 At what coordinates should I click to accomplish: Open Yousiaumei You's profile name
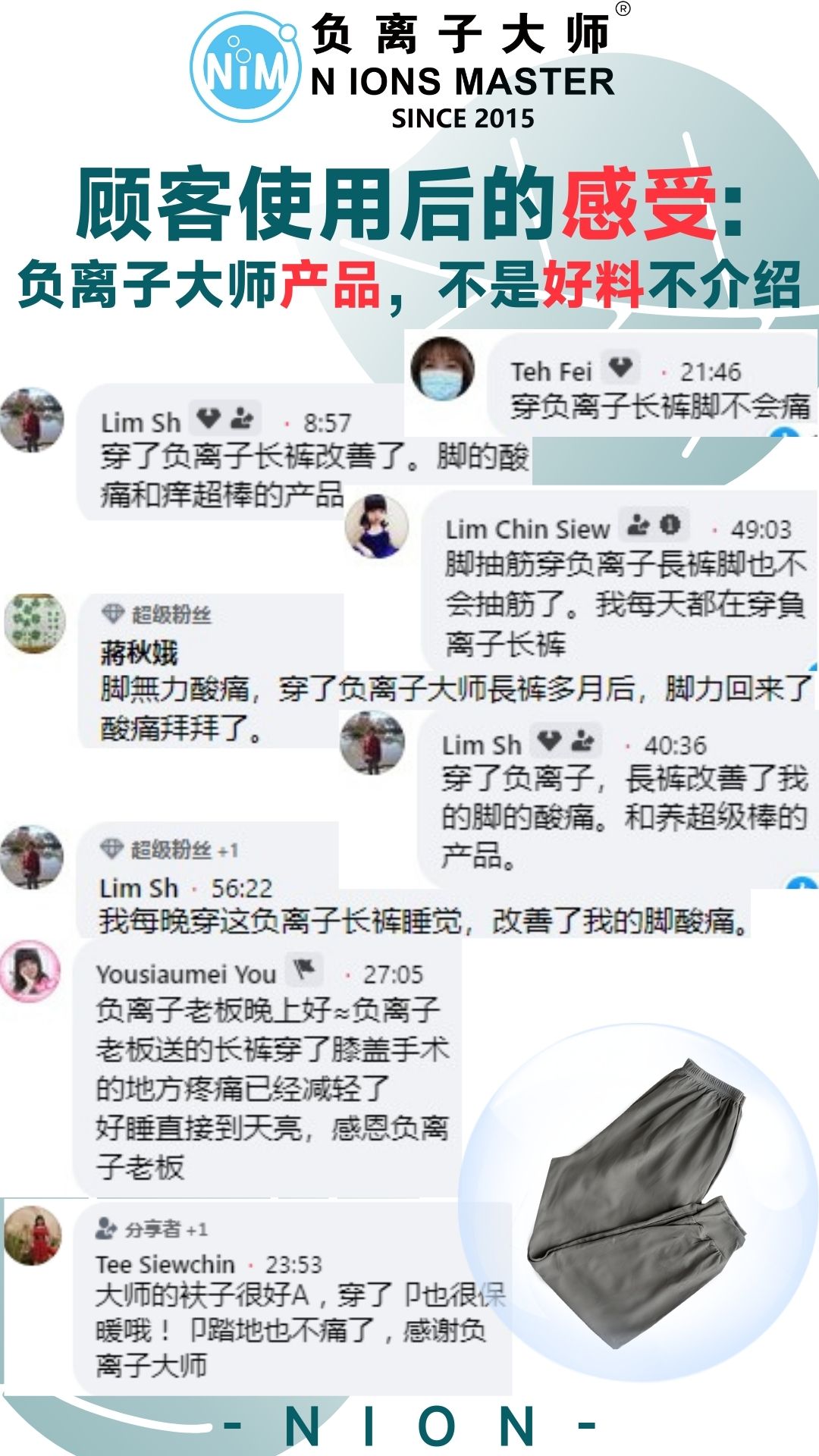[186, 974]
